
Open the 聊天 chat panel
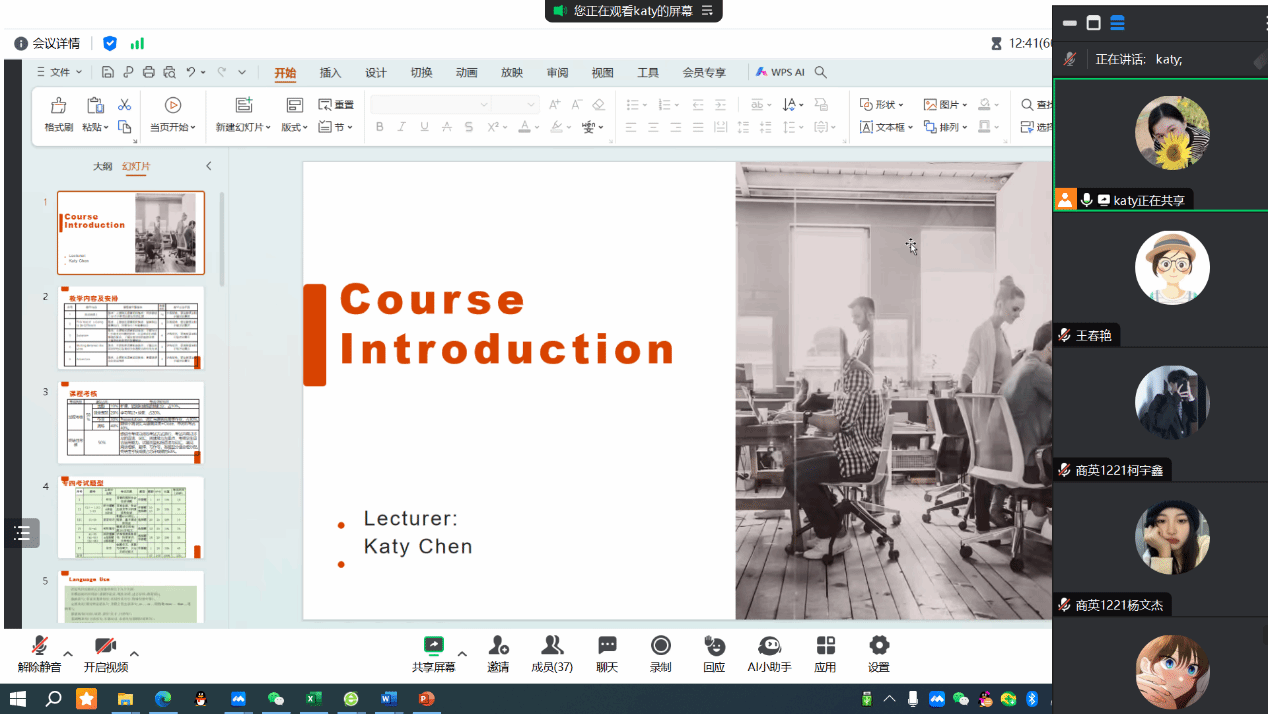(x=607, y=653)
